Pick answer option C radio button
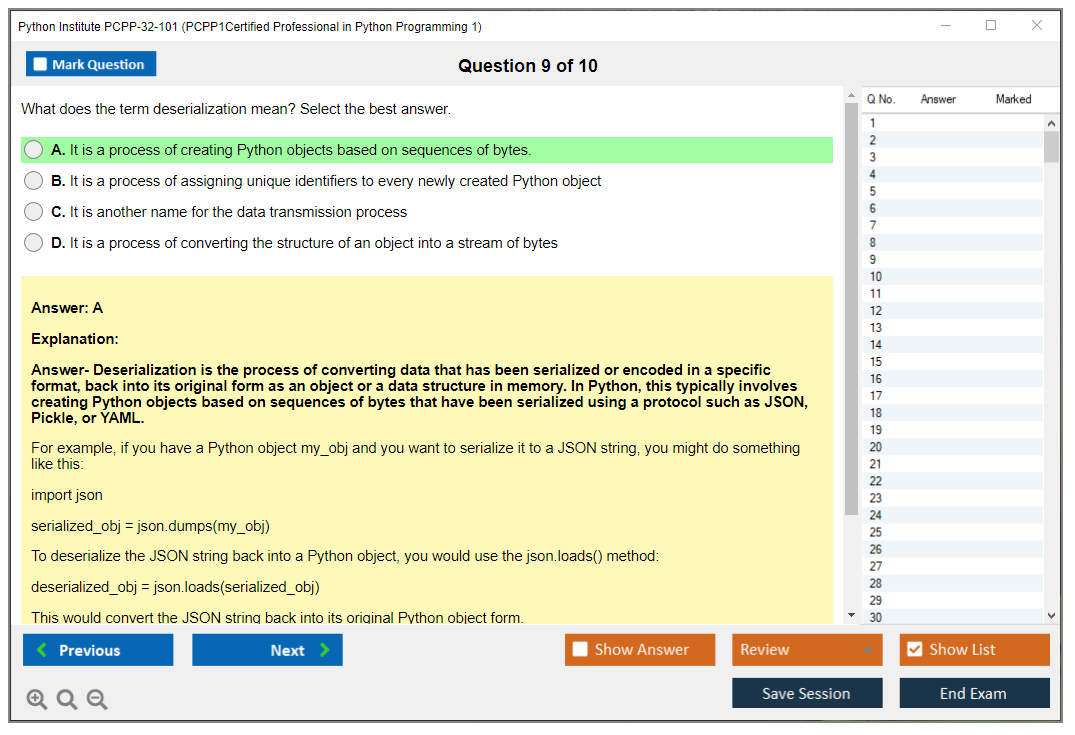This screenshot has height=735, width=1075. [x=34, y=212]
